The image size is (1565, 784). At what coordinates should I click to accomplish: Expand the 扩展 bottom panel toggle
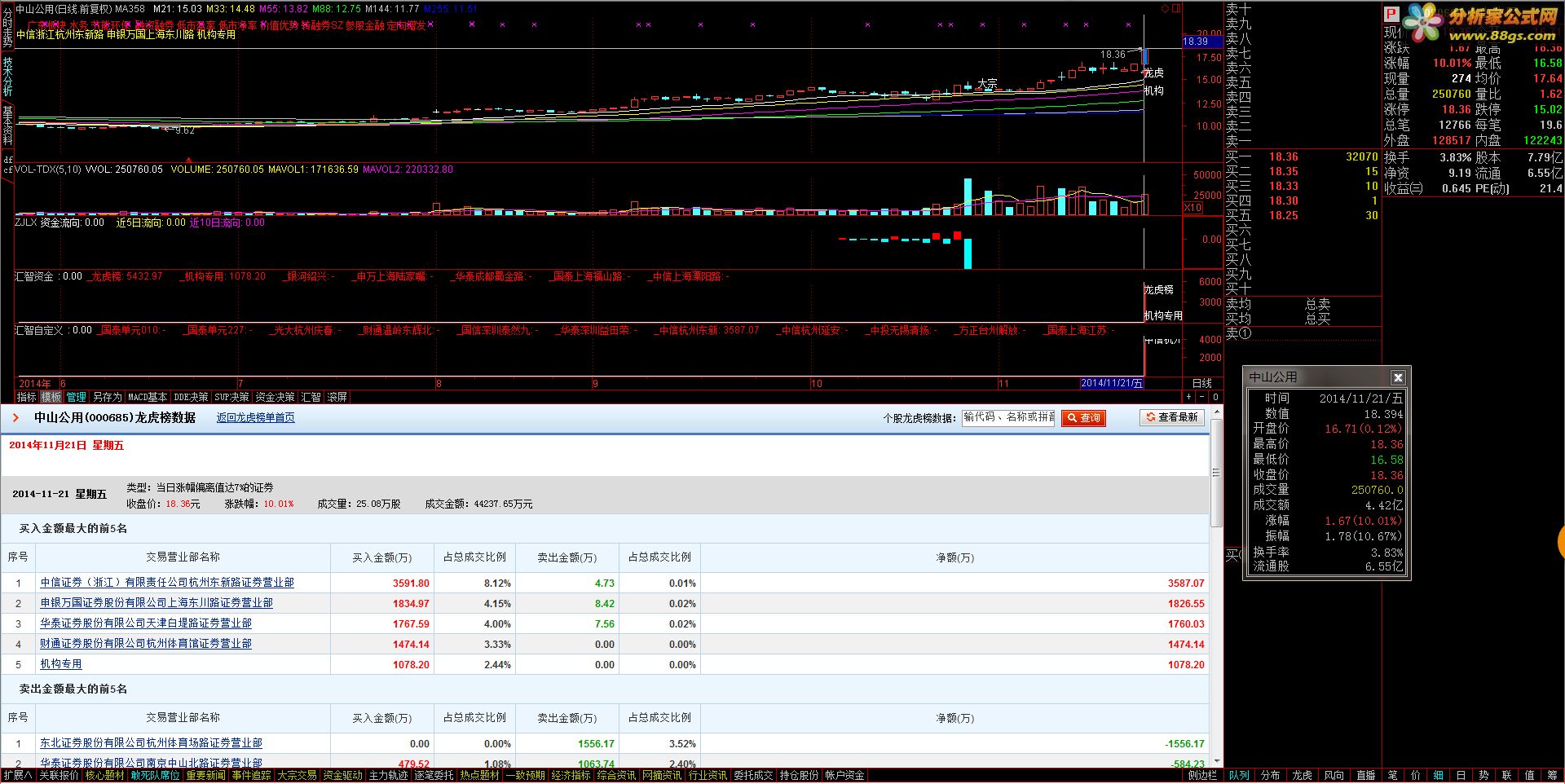18,776
